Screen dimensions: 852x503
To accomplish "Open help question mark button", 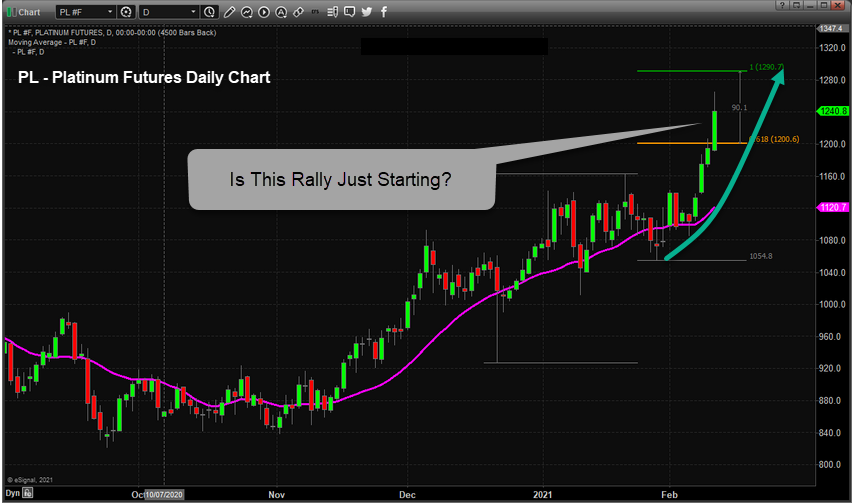I will point(782,5).
